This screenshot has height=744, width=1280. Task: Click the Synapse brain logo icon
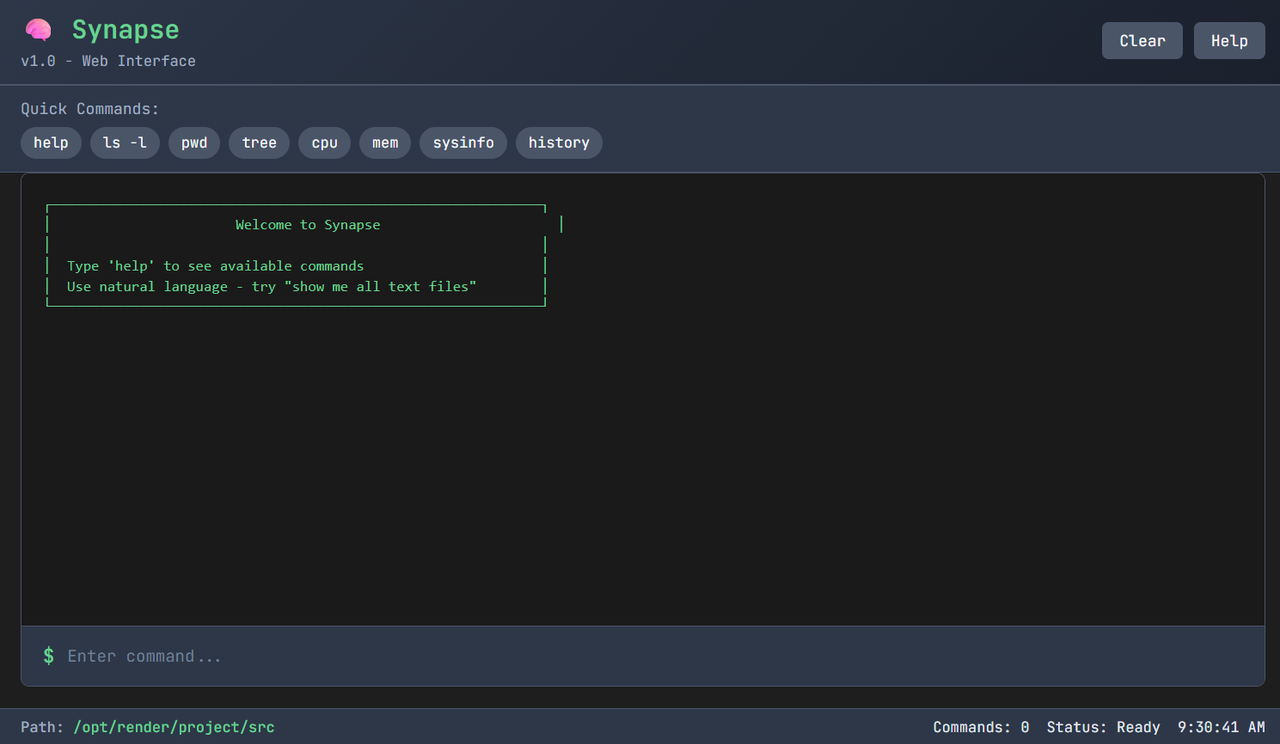click(38, 29)
